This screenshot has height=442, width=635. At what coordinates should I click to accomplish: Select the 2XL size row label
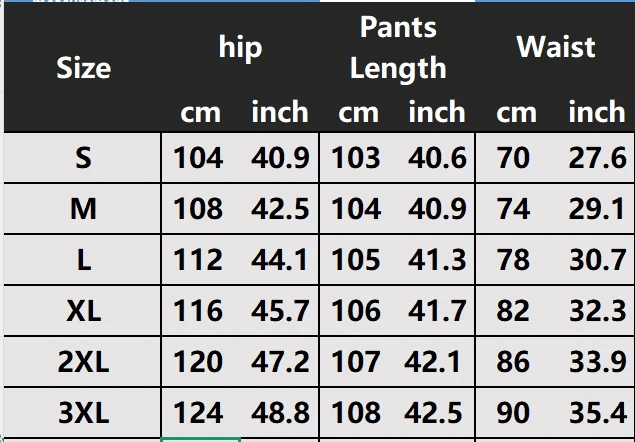[x=83, y=362]
